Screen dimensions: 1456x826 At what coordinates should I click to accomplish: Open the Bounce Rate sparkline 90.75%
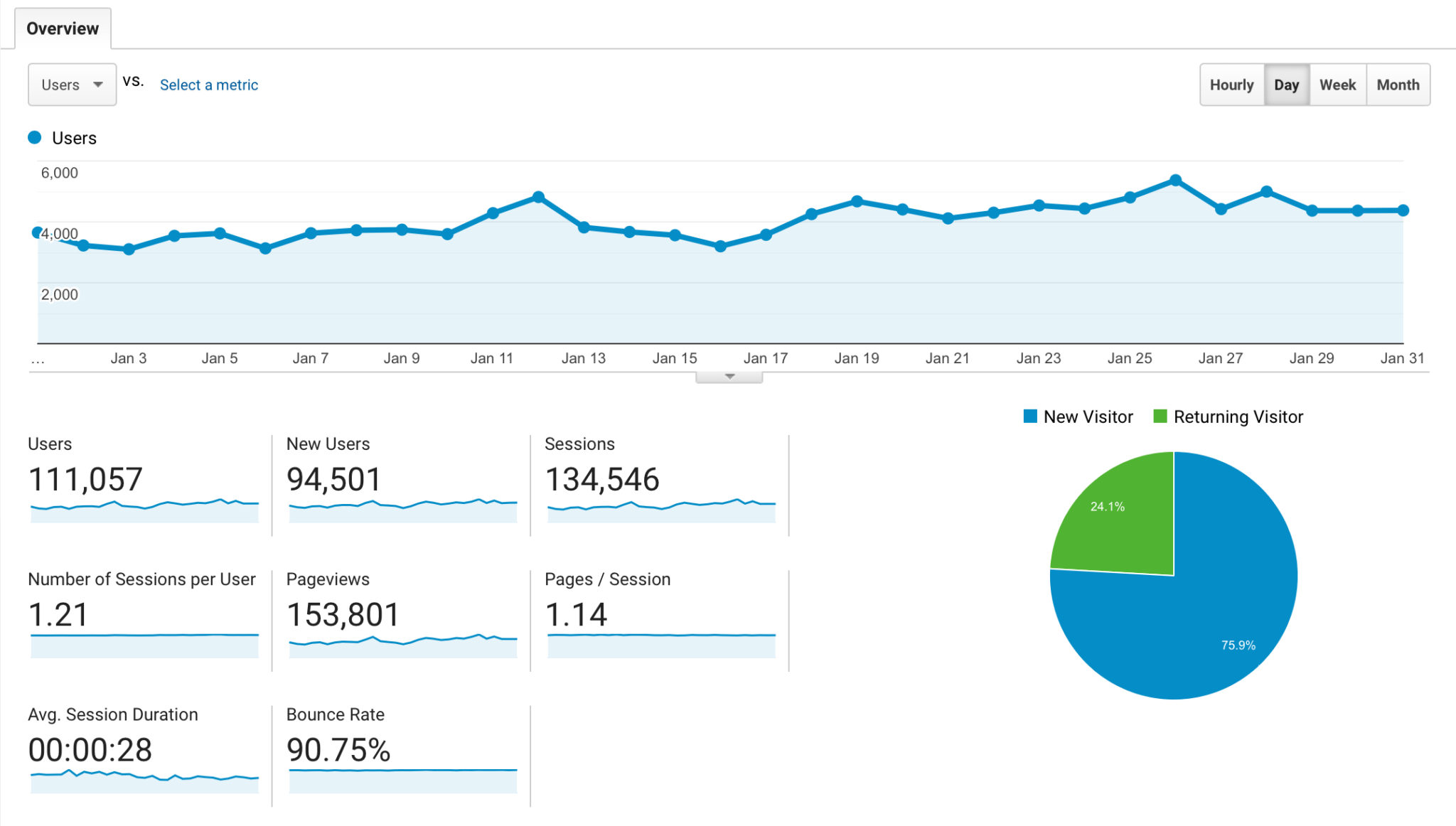tap(403, 781)
